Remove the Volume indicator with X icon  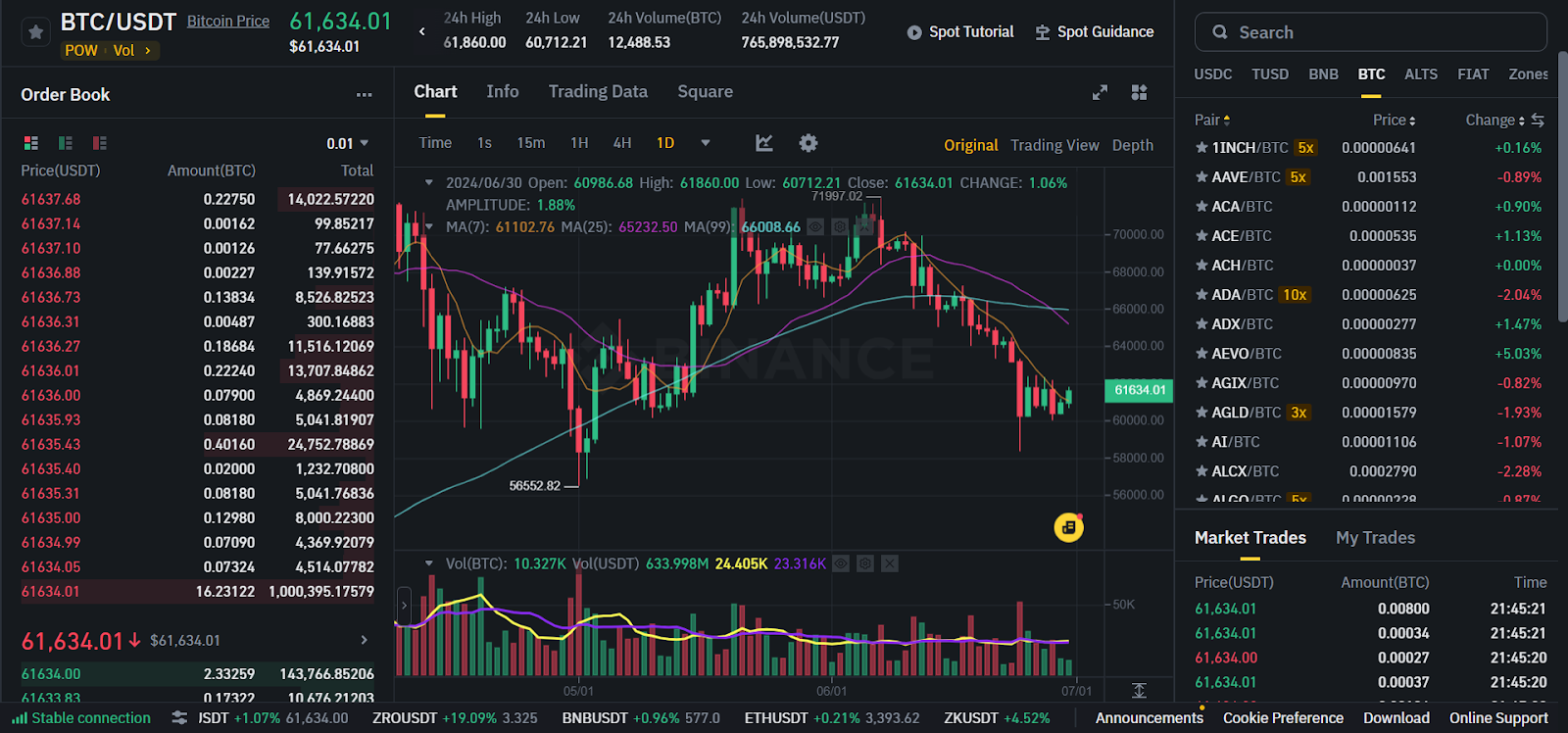tap(889, 563)
